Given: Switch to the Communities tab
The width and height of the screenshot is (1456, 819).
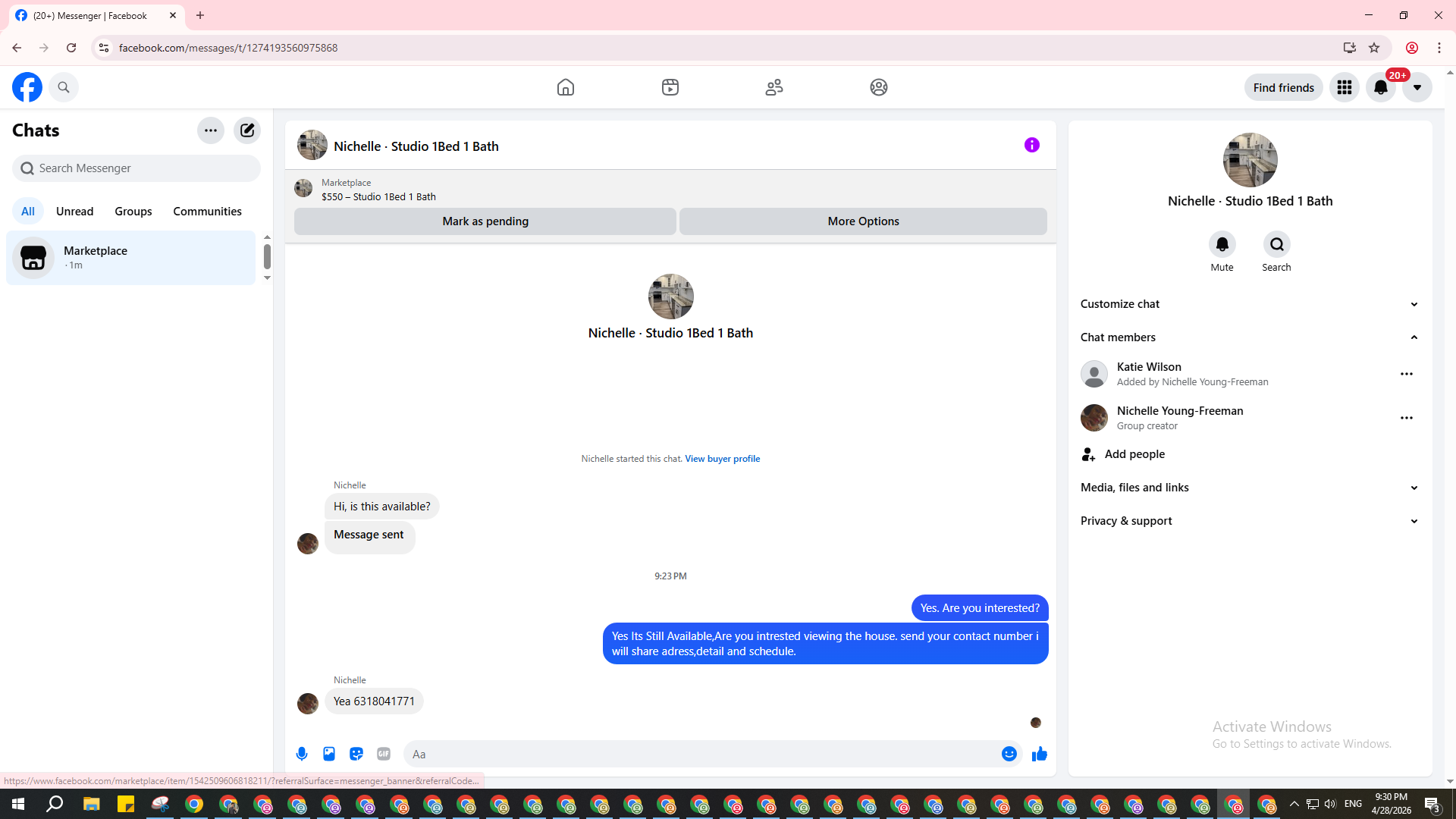Looking at the screenshot, I should (x=207, y=212).
